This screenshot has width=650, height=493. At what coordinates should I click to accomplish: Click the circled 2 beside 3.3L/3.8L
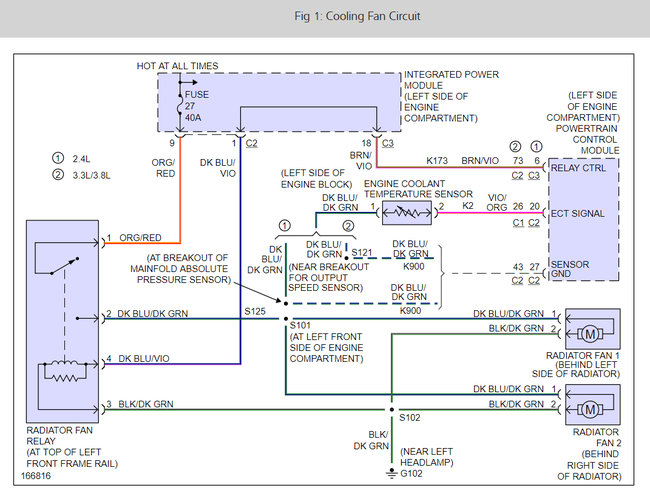(x=58, y=175)
